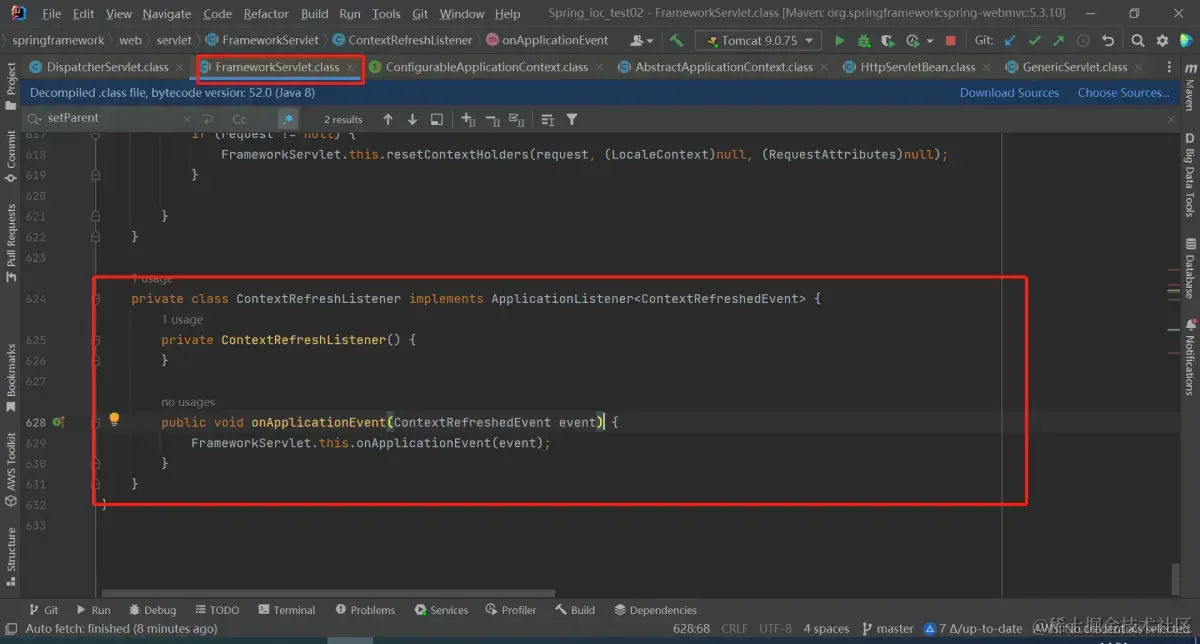This screenshot has height=644, width=1200.
Task: Collapse the class ContextRefreshListener fold at line 624
Action: coord(96,299)
